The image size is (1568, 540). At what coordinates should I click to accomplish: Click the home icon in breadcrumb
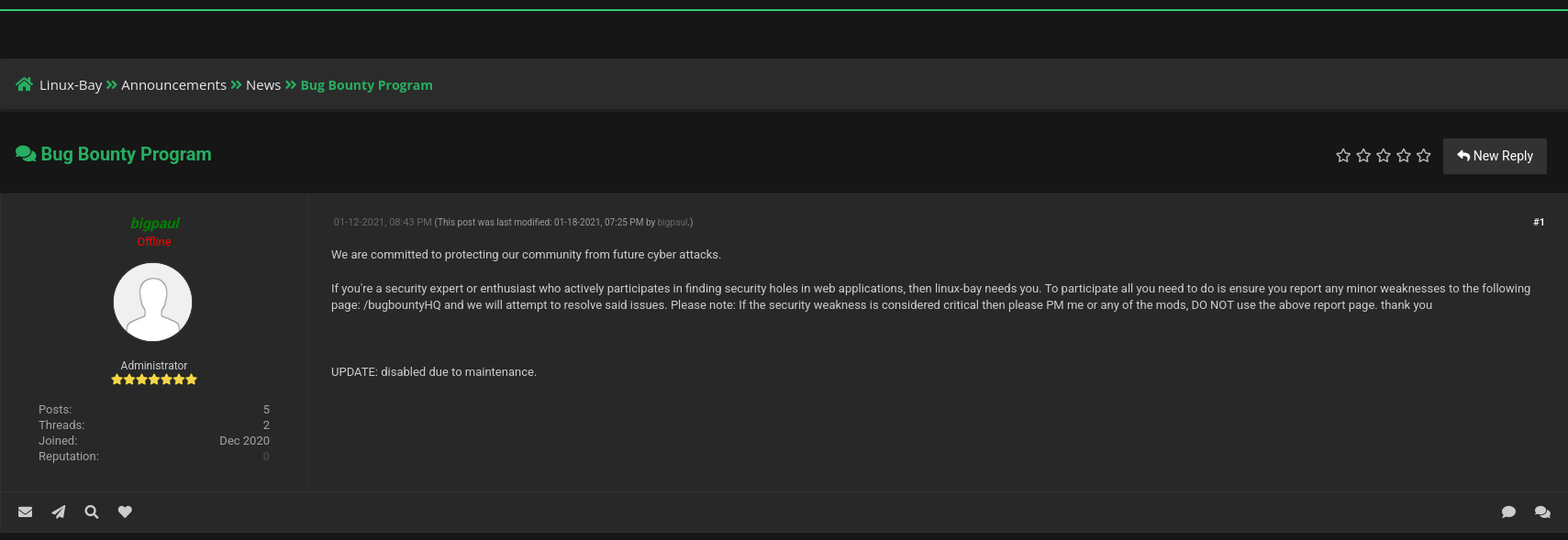click(25, 84)
